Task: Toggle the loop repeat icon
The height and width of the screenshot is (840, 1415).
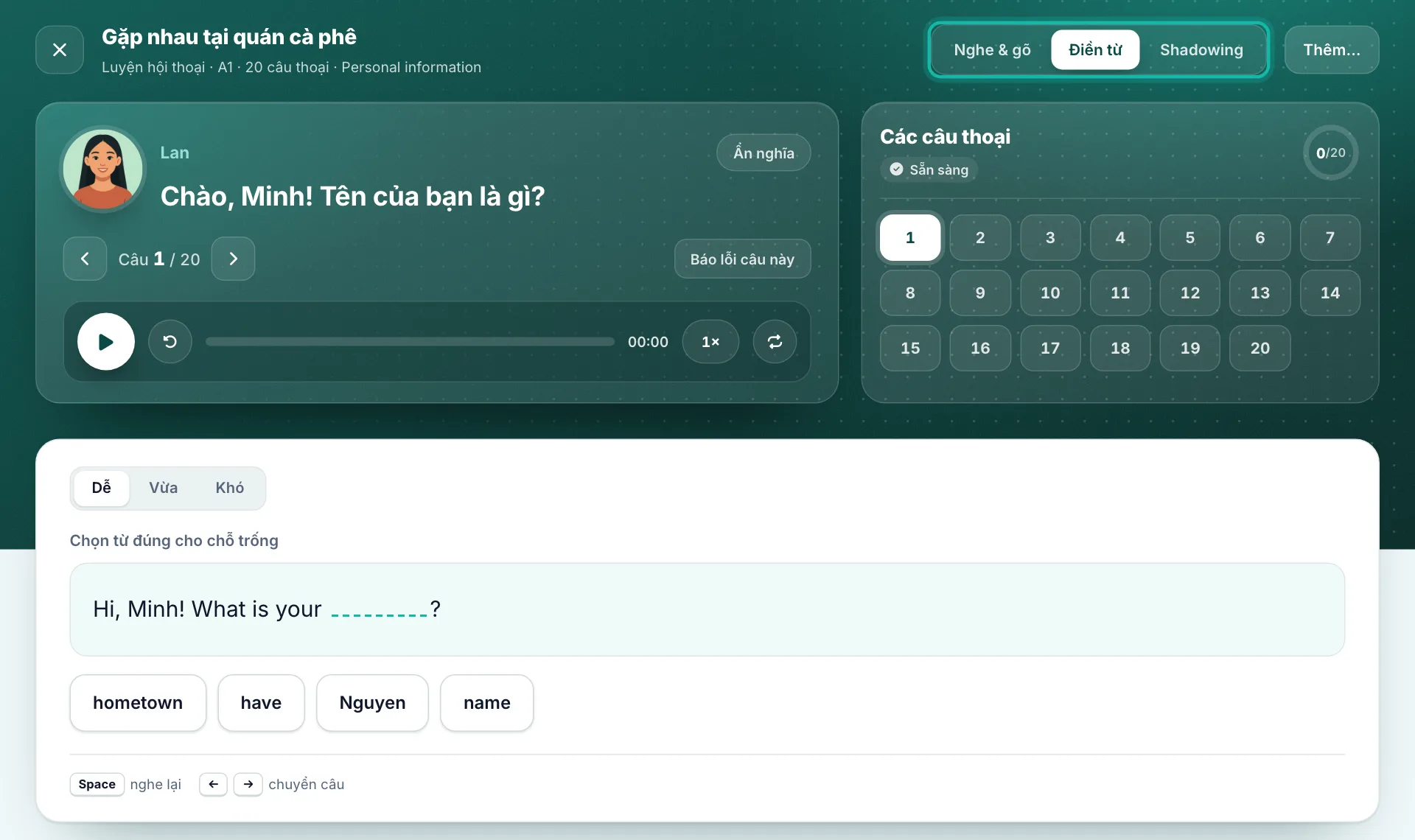Action: pos(775,342)
